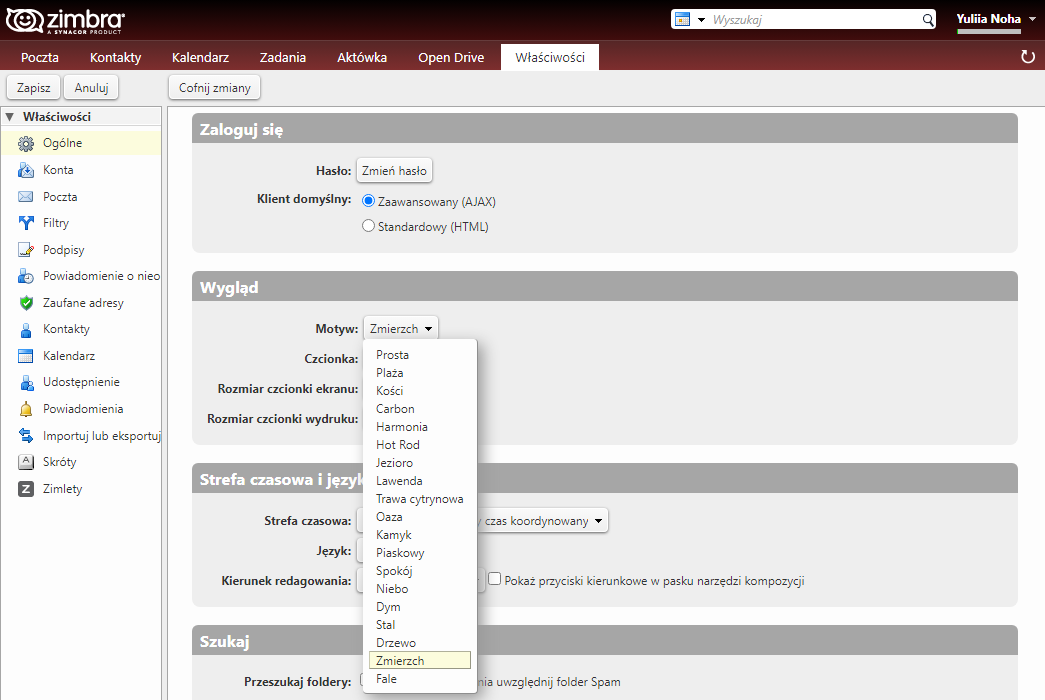Screen dimensions: 1045x700
Task: Click the Skróty keyboard shortcuts icon
Action: click(x=26, y=462)
